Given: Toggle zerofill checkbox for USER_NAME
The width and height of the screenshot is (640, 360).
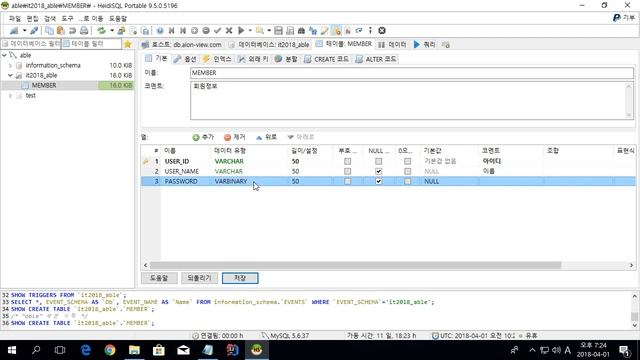Looking at the screenshot, I should [x=407, y=171].
